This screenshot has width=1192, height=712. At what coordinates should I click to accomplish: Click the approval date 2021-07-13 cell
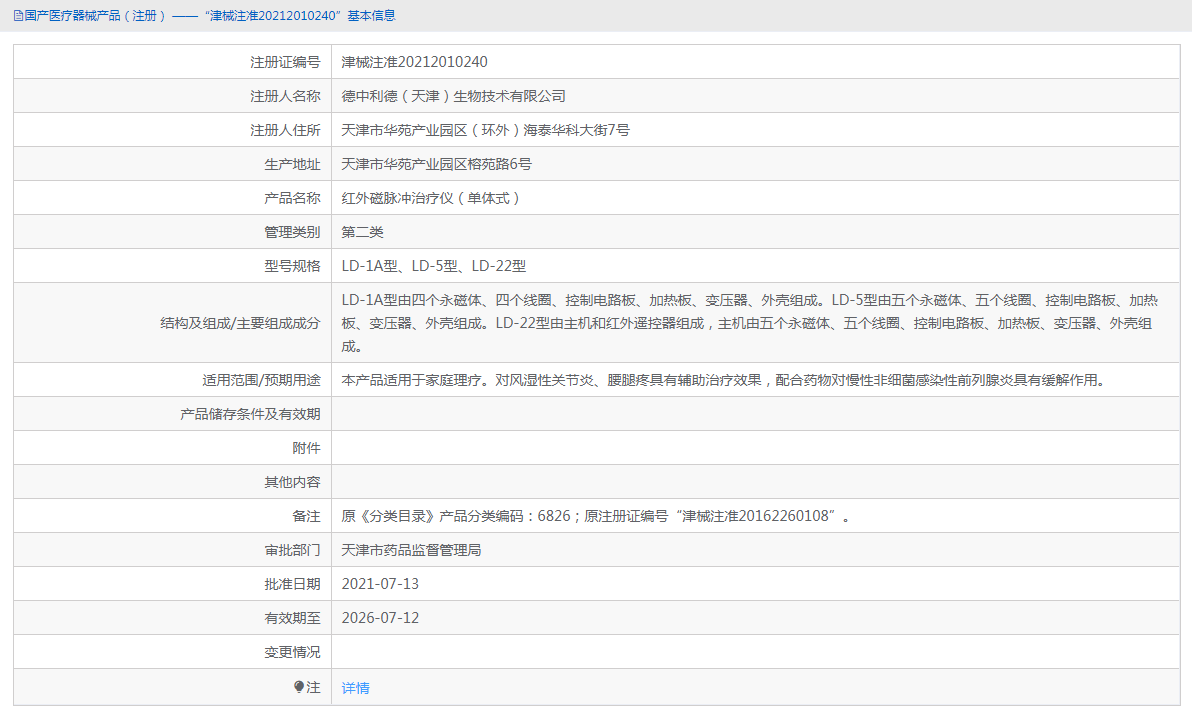click(384, 583)
